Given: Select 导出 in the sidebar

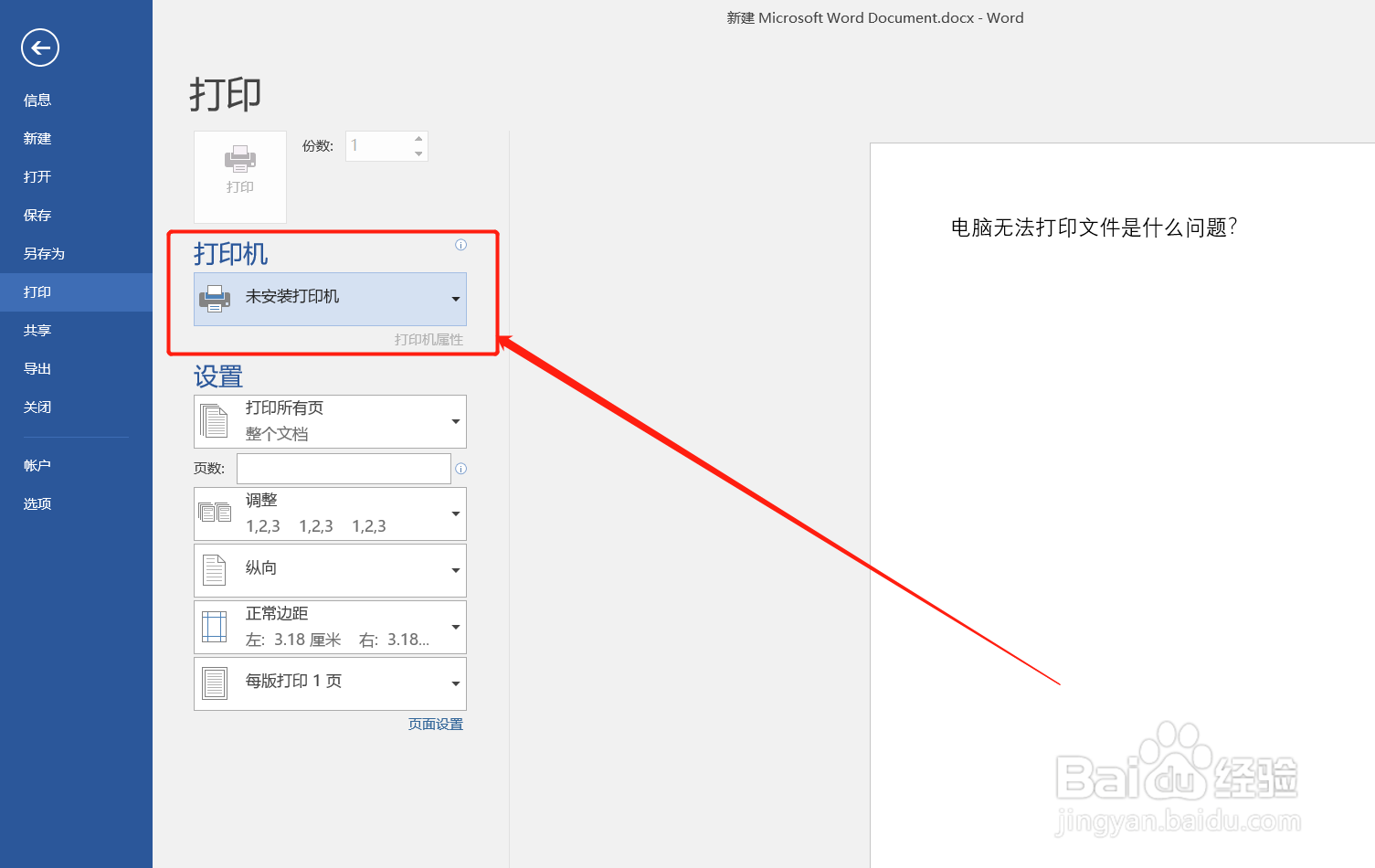Looking at the screenshot, I should pyautogui.click(x=76, y=369).
